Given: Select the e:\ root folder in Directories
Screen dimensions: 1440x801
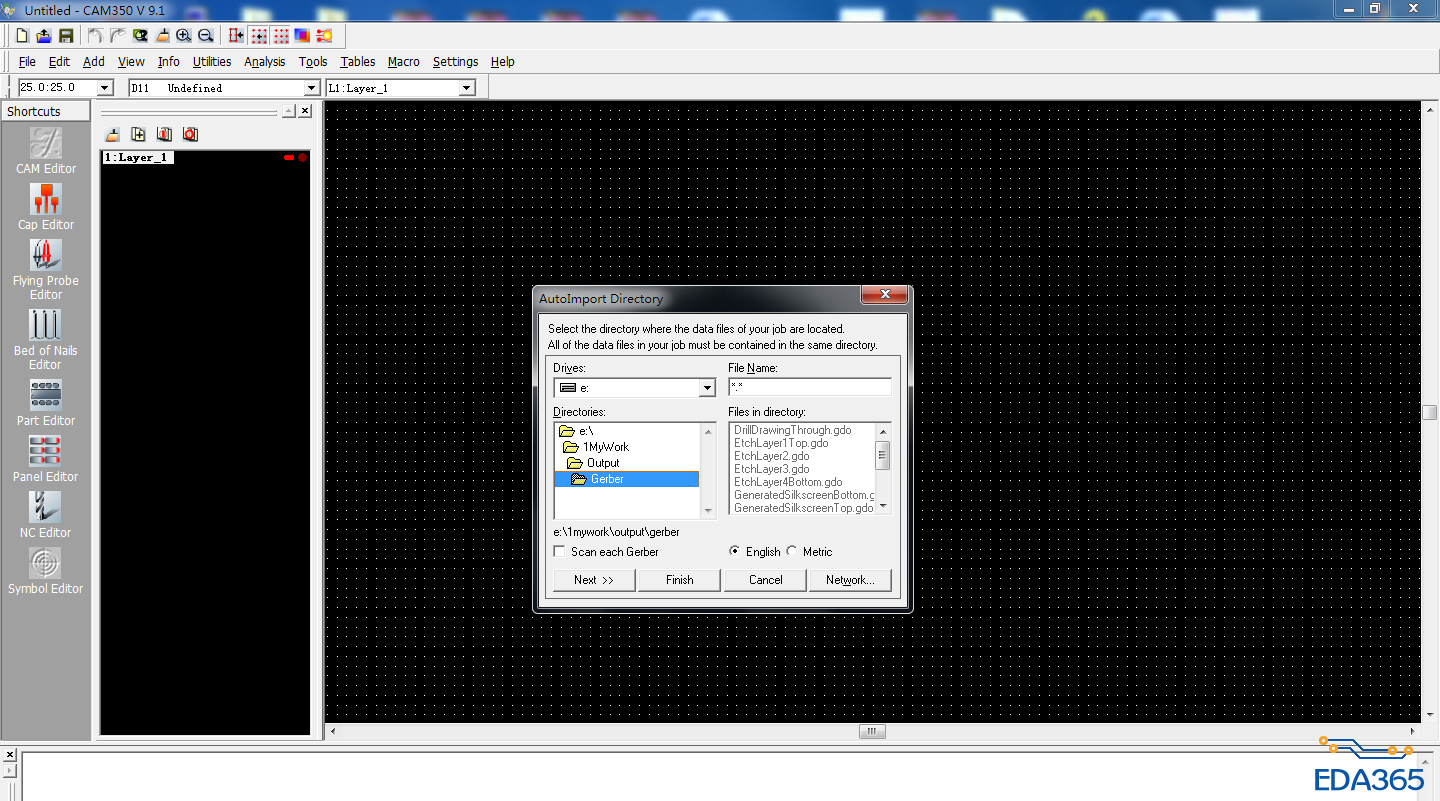Looking at the screenshot, I should (x=576, y=431).
